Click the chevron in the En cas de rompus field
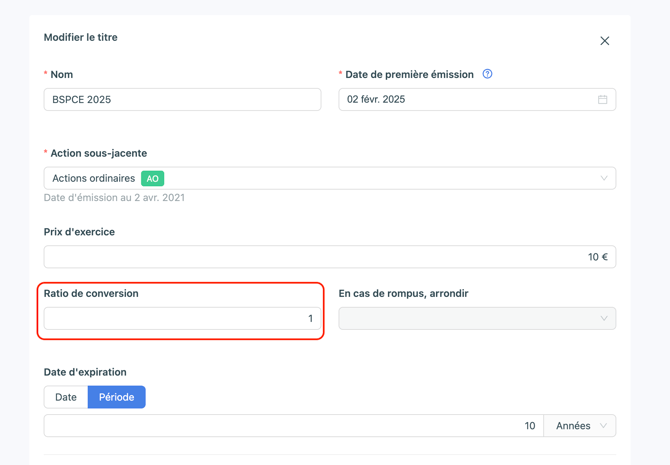670x465 pixels. (x=603, y=319)
